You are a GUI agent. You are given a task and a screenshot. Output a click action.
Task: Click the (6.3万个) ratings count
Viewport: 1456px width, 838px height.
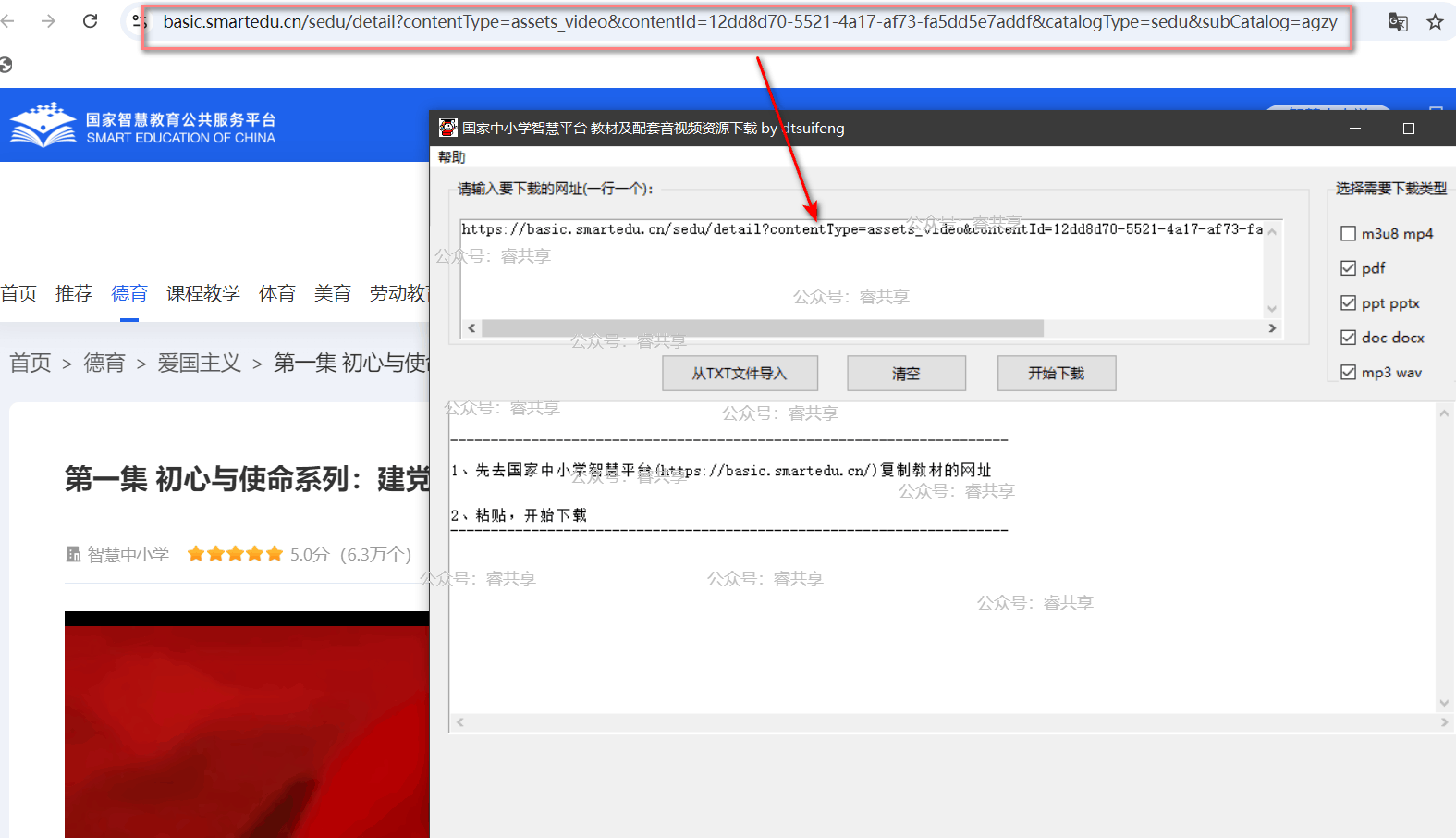point(375,554)
